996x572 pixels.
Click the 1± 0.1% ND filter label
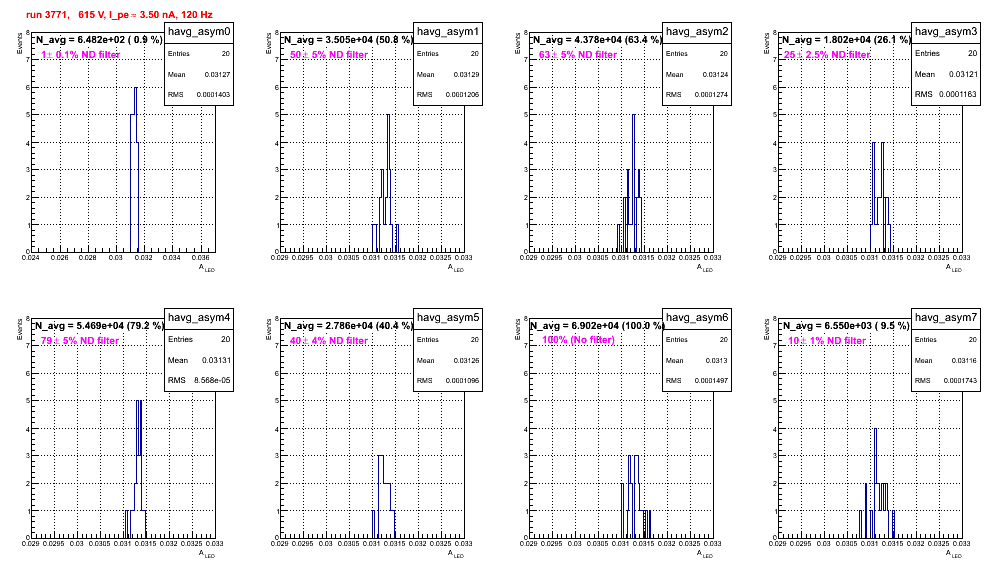pyautogui.click(x=81, y=55)
